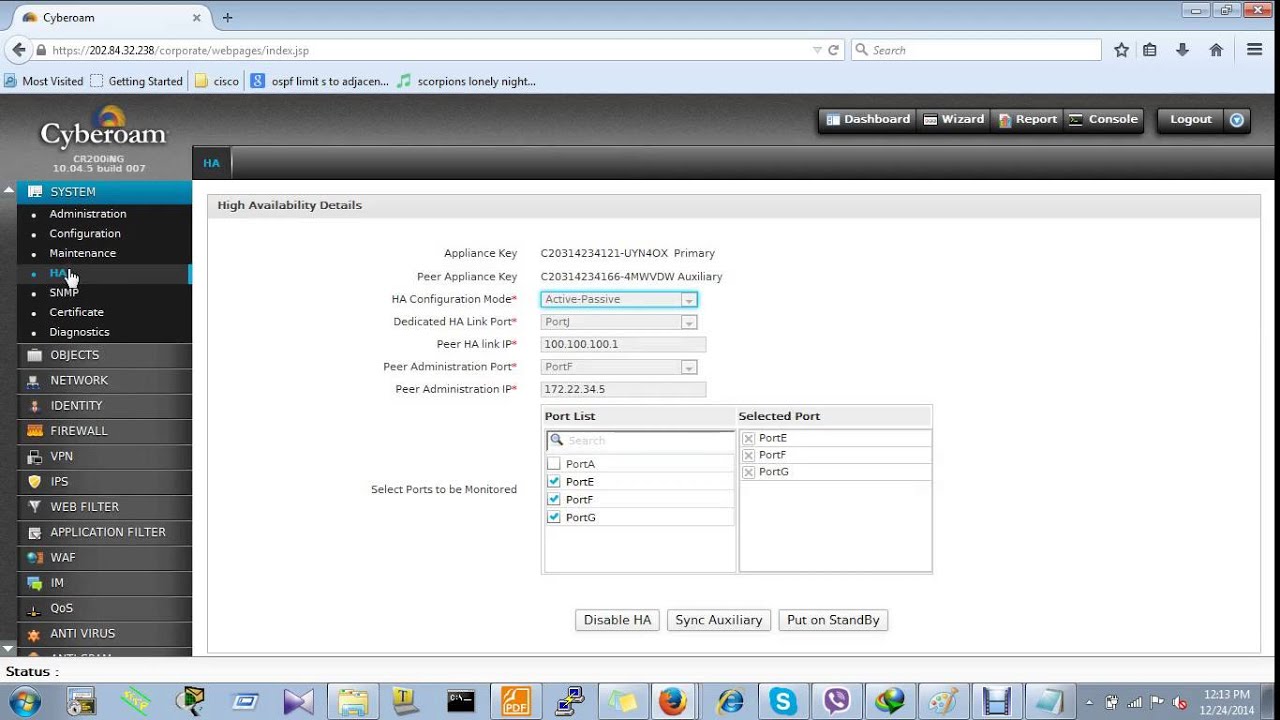Expand the dropdown beside Logout
The width and height of the screenshot is (1280, 720).
(1237, 120)
